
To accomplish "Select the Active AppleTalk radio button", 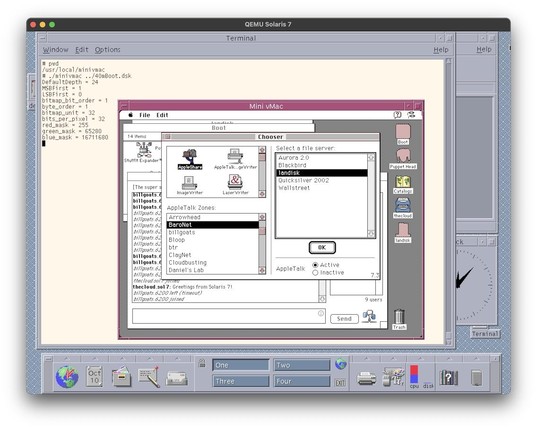I will click(x=315, y=265).
